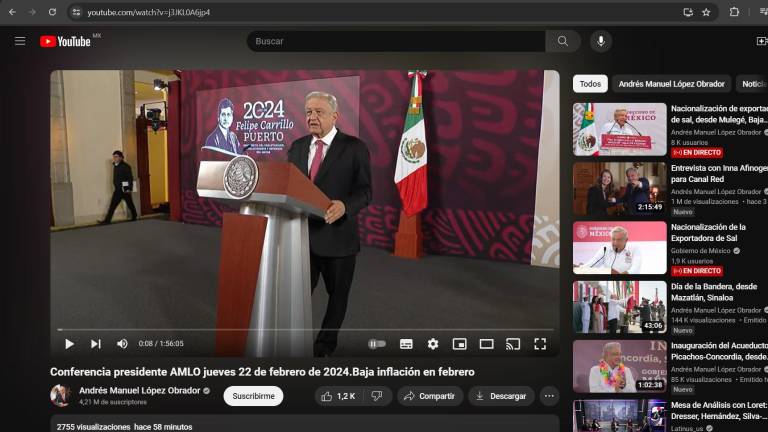The width and height of the screenshot is (768, 432).
Task: Select the Todos filter chip
Action: [x=590, y=84]
